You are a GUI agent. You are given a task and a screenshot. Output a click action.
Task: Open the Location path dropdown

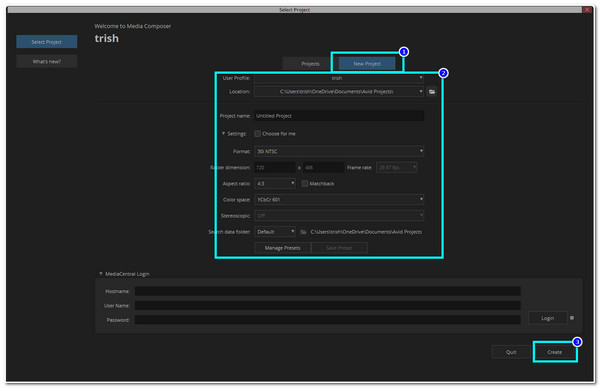[339, 92]
